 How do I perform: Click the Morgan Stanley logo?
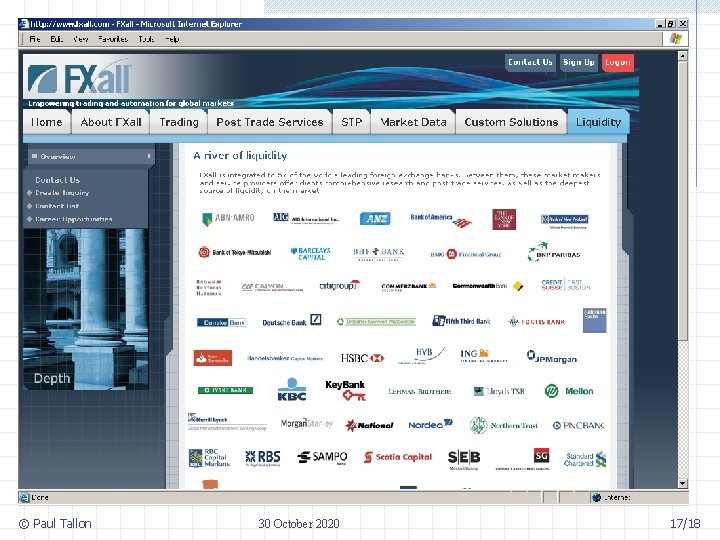point(307,423)
